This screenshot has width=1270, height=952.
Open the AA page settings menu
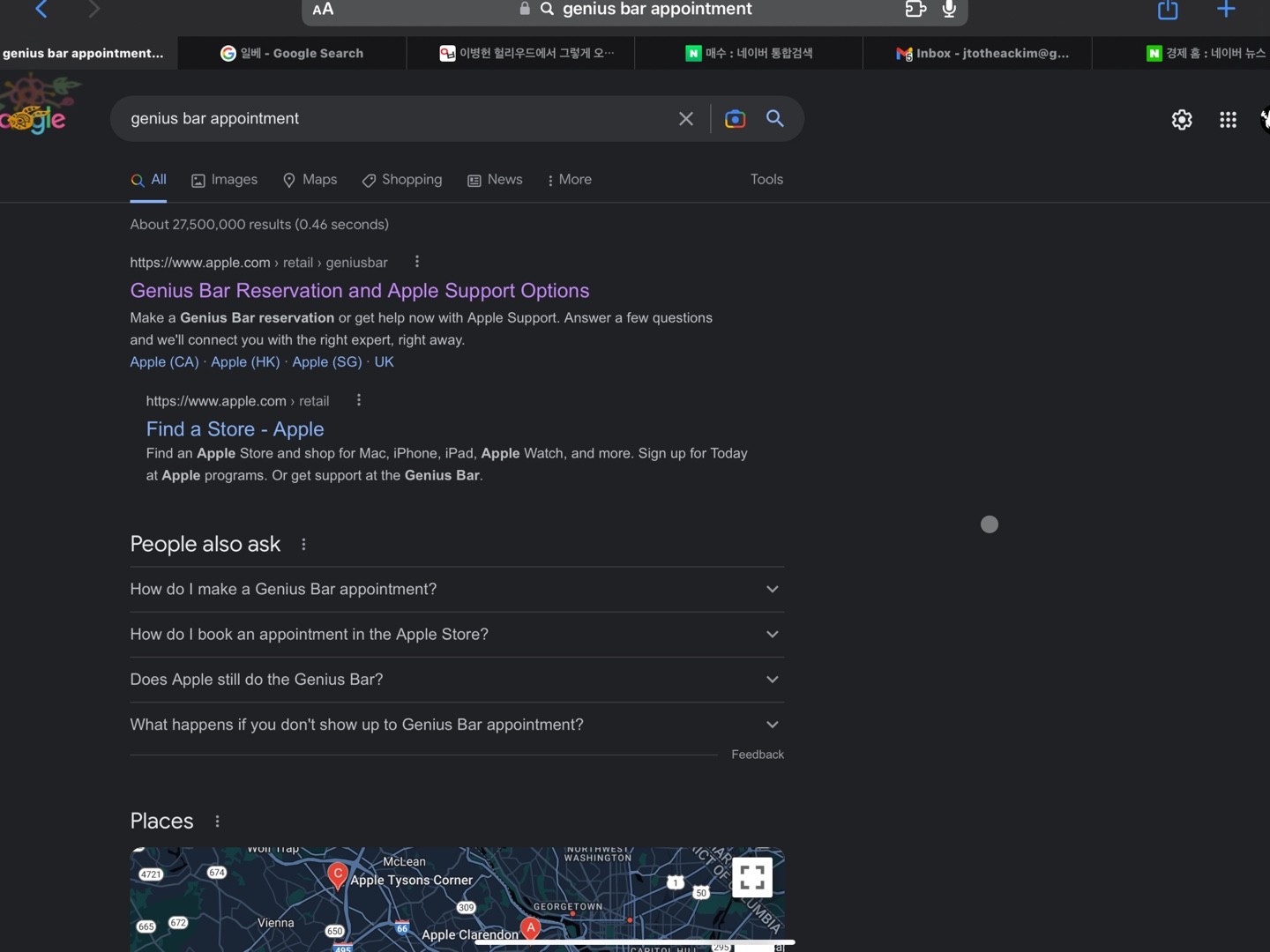323,10
